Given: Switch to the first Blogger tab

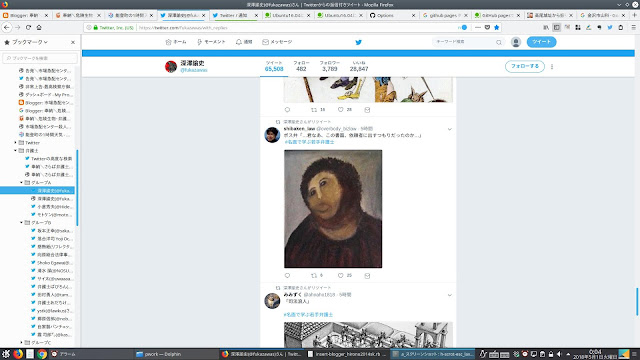Looking at the screenshot, I should [x=25, y=15].
